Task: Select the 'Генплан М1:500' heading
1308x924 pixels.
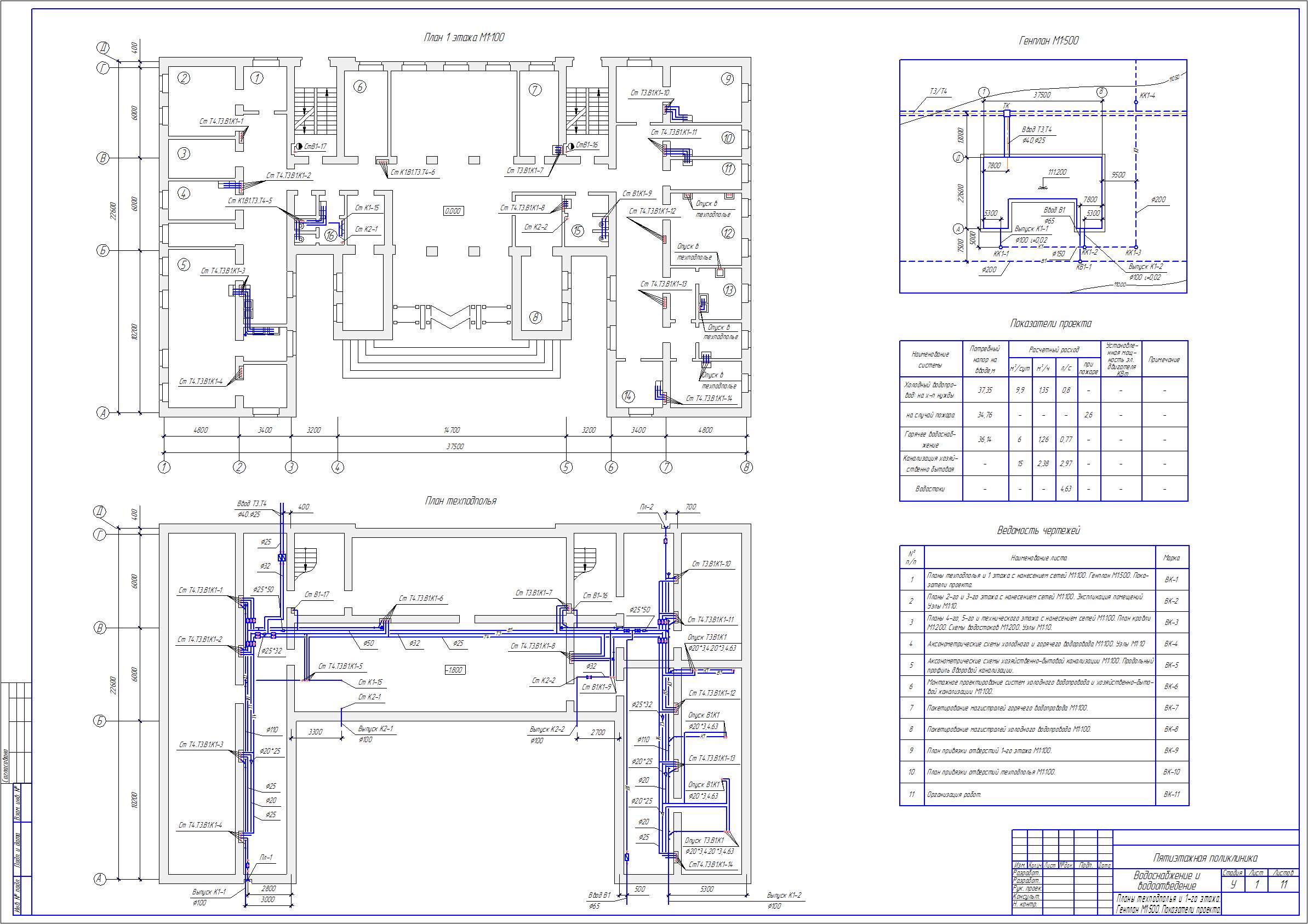Action: [1048, 41]
